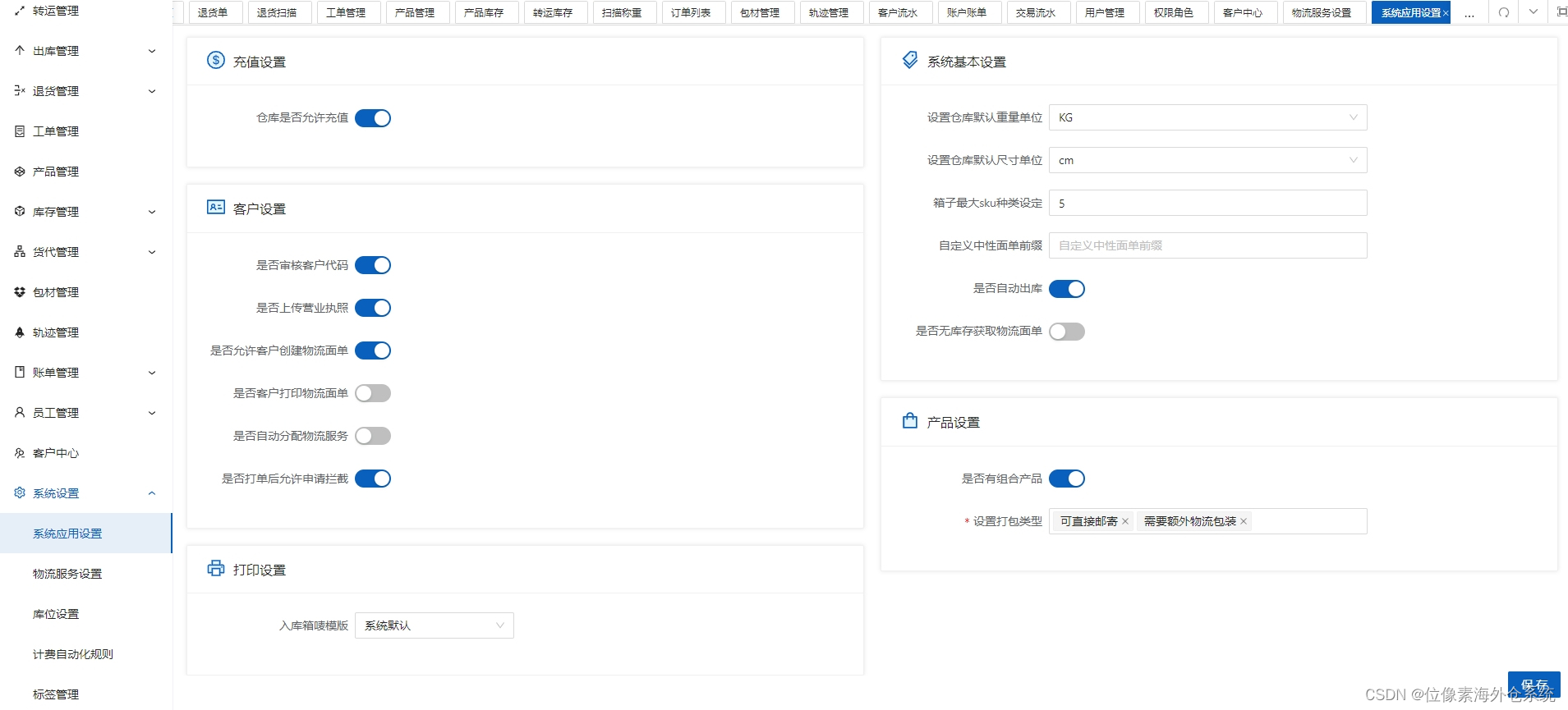Click the 产品管理 sidebar icon
The height and width of the screenshot is (710, 1568).
click(x=20, y=171)
